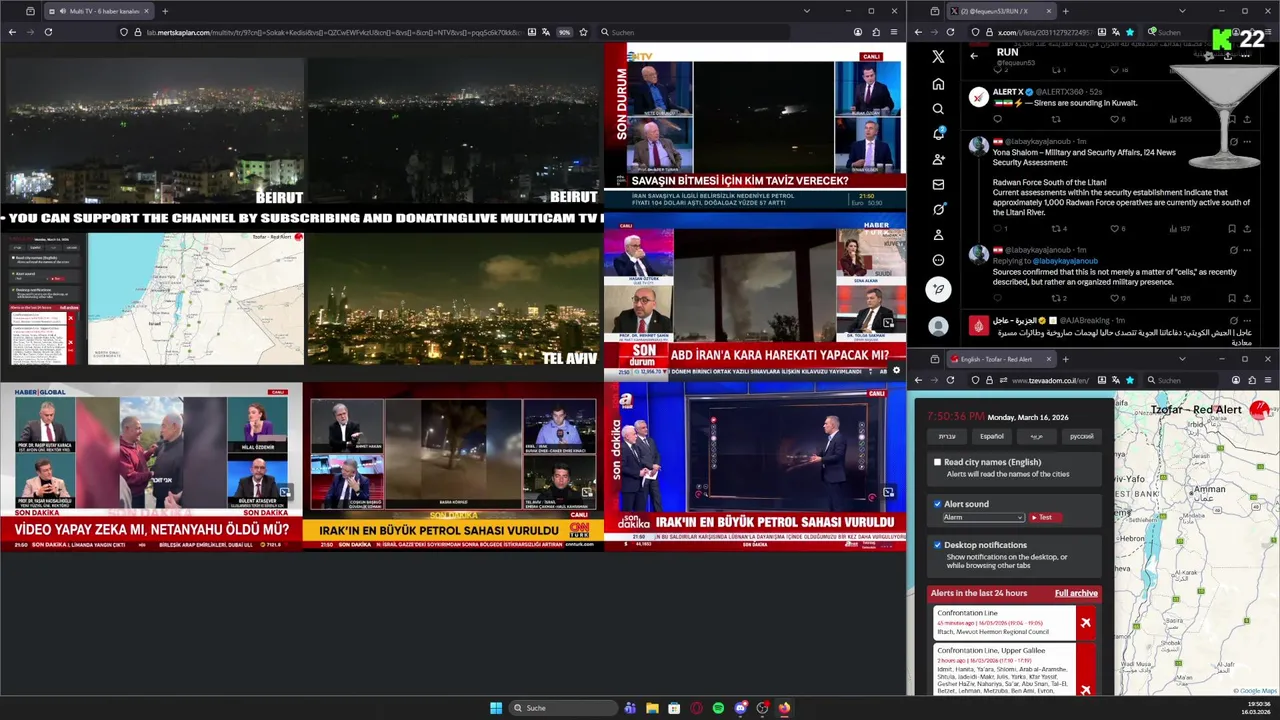
Task: Share the 'Sources confirmed' reply post
Action: point(1247,298)
